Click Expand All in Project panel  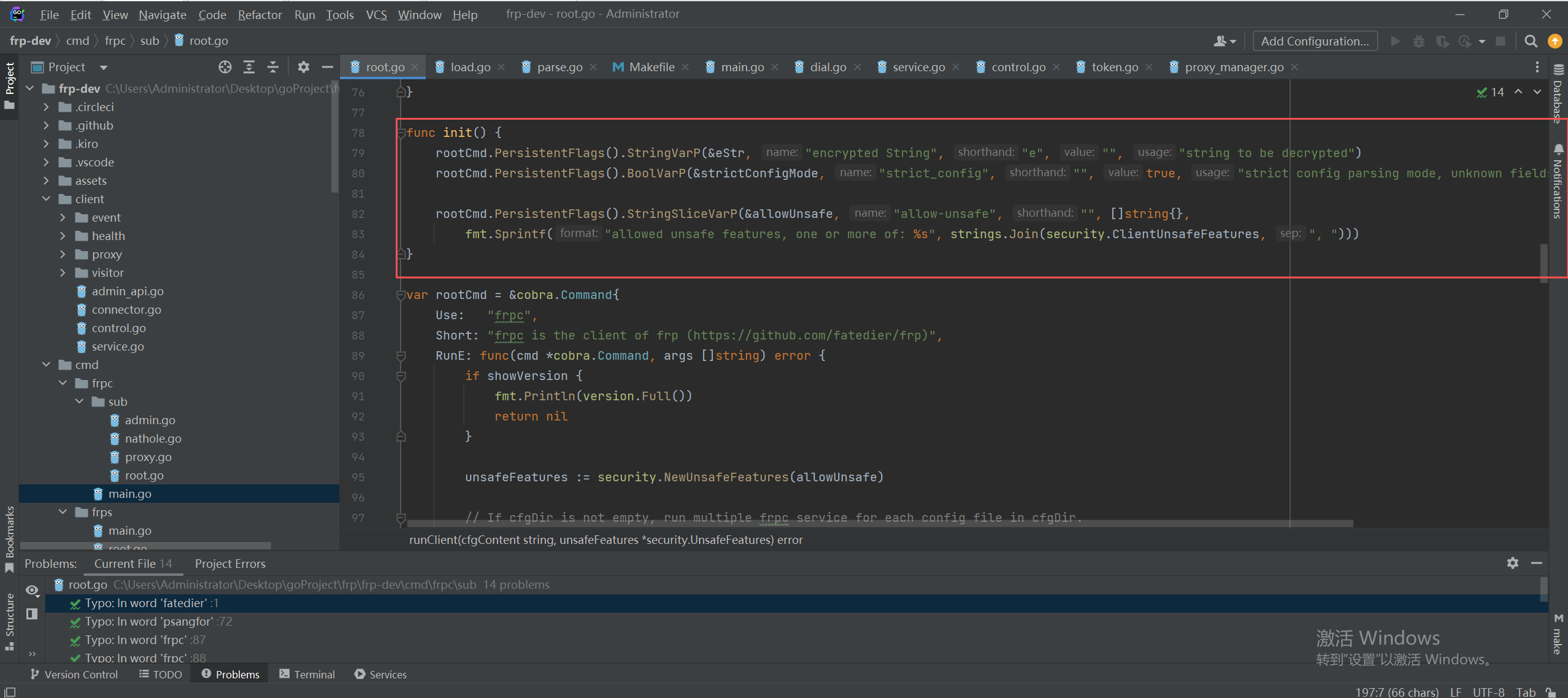(249, 67)
